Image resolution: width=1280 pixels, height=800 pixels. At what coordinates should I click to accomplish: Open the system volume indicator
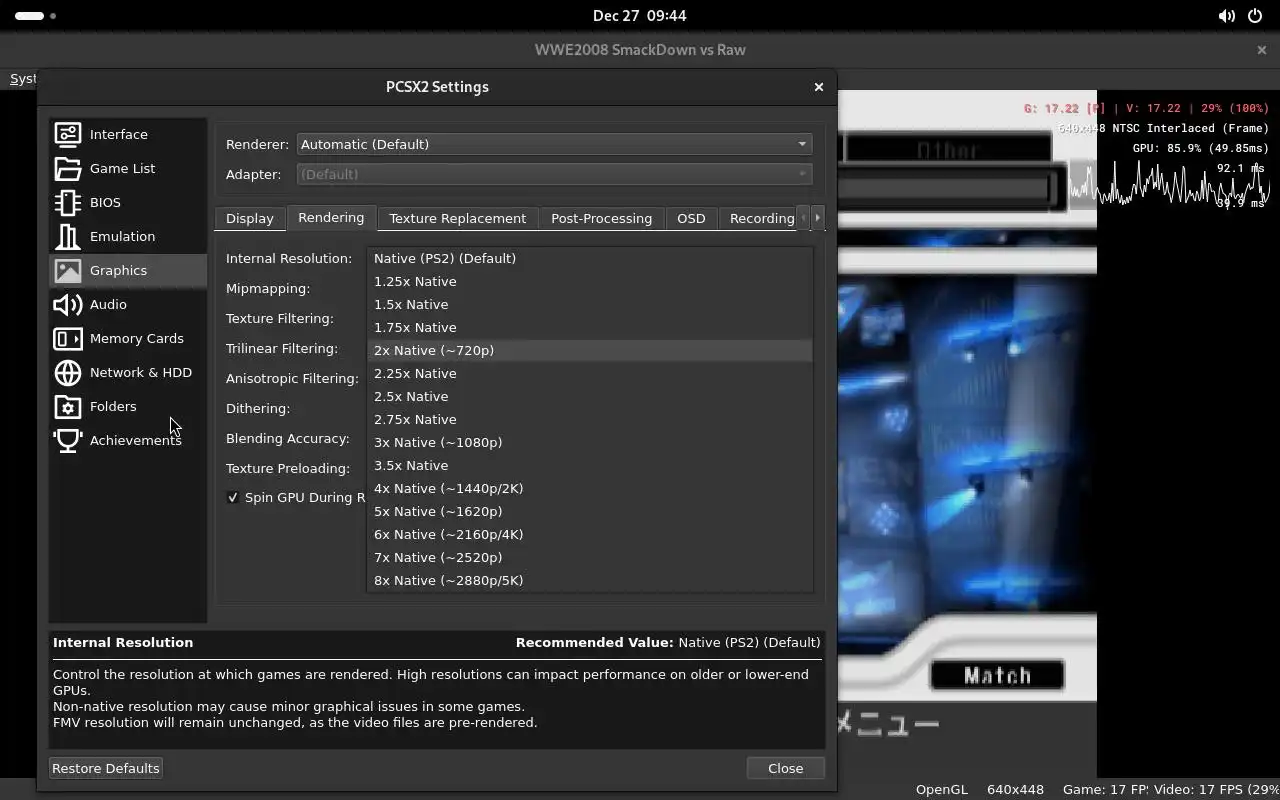pyautogui.click(x=1226, y=16)
